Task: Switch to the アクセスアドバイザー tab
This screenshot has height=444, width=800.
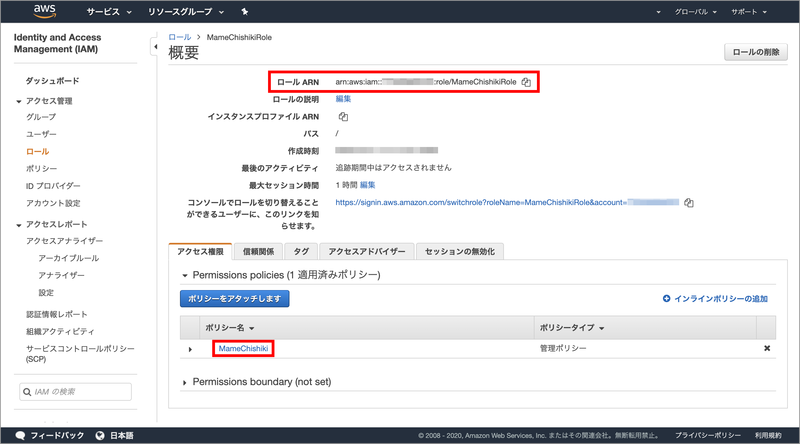Action: pyautogui.click(x=366, y=252)
